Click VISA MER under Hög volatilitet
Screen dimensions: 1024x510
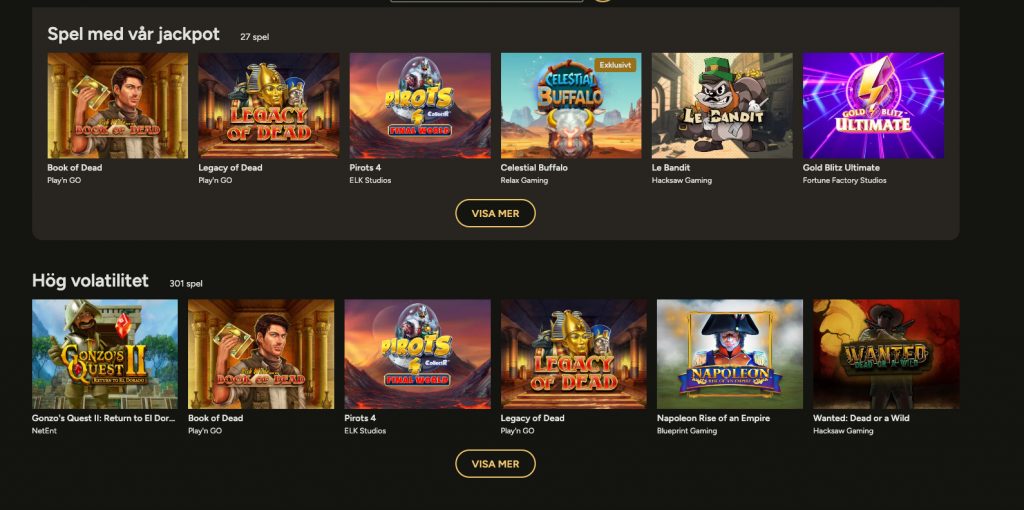[495, 464]
